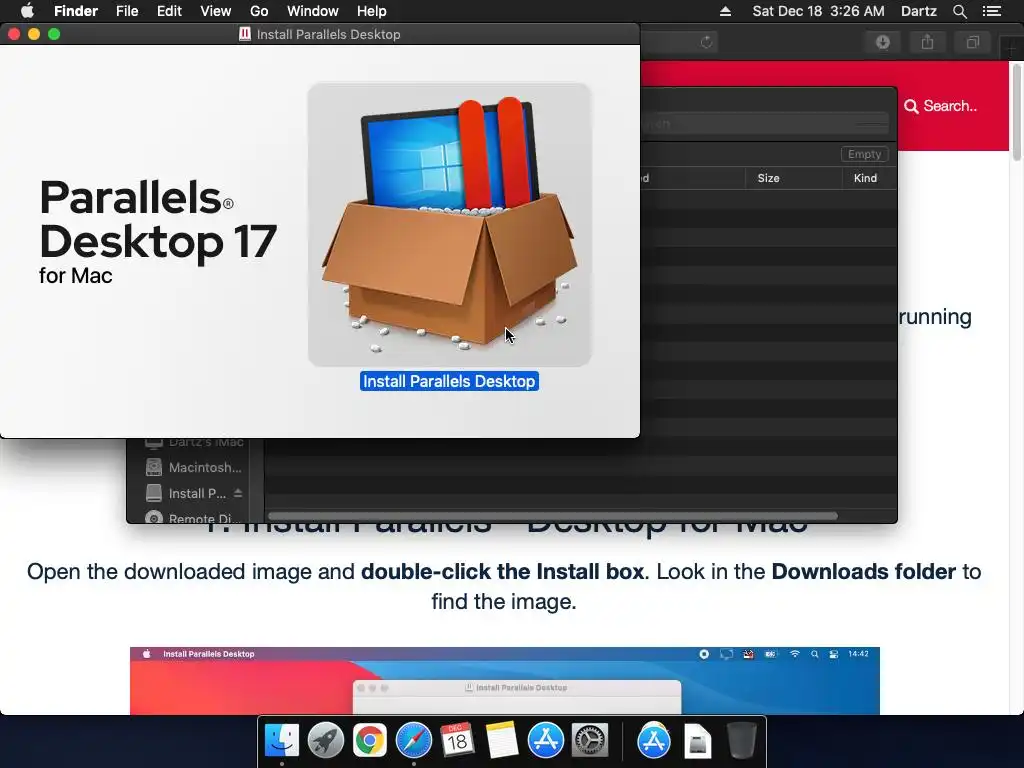The width and height of the screenshot is (1024, 768).
Task: Click the Safari share button
Action: (x=927, y=42)
